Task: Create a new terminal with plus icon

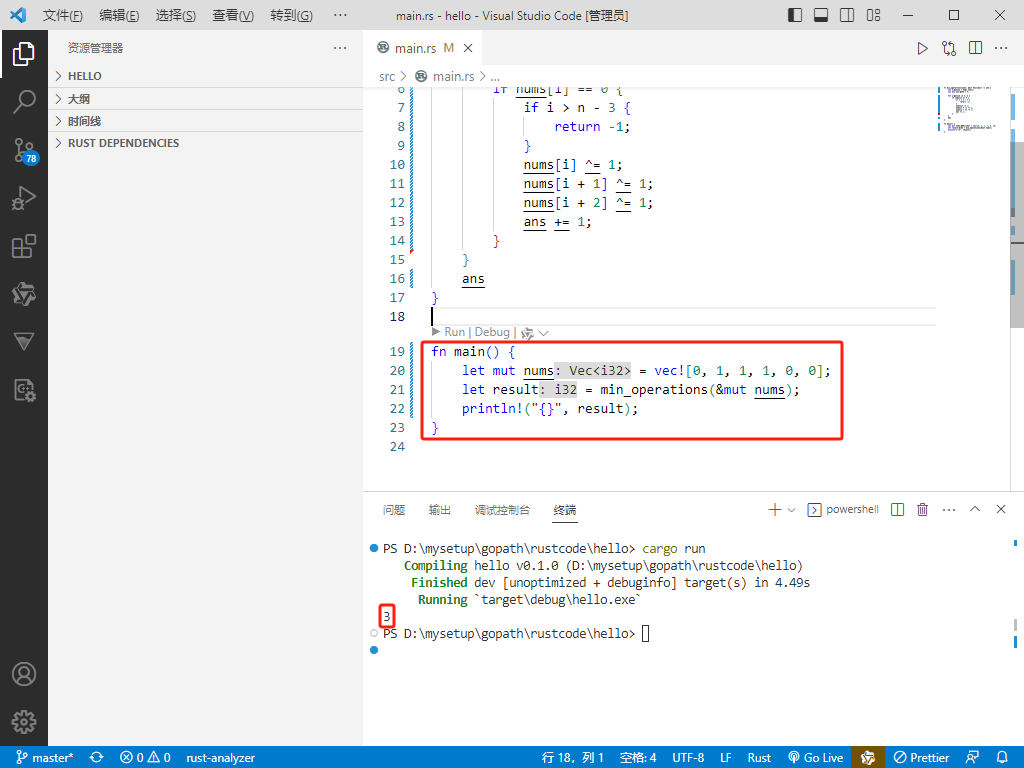Action: [775, 509]
